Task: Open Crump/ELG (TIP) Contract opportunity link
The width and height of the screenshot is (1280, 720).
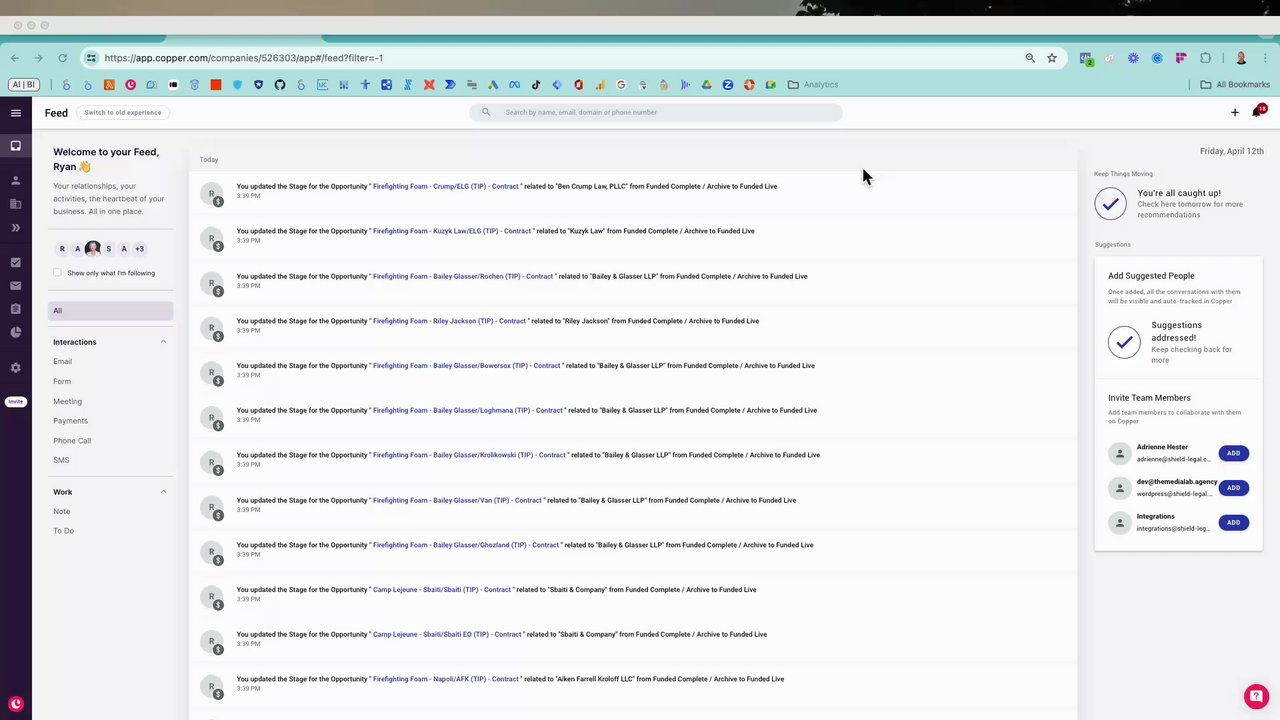Action: 446,187
